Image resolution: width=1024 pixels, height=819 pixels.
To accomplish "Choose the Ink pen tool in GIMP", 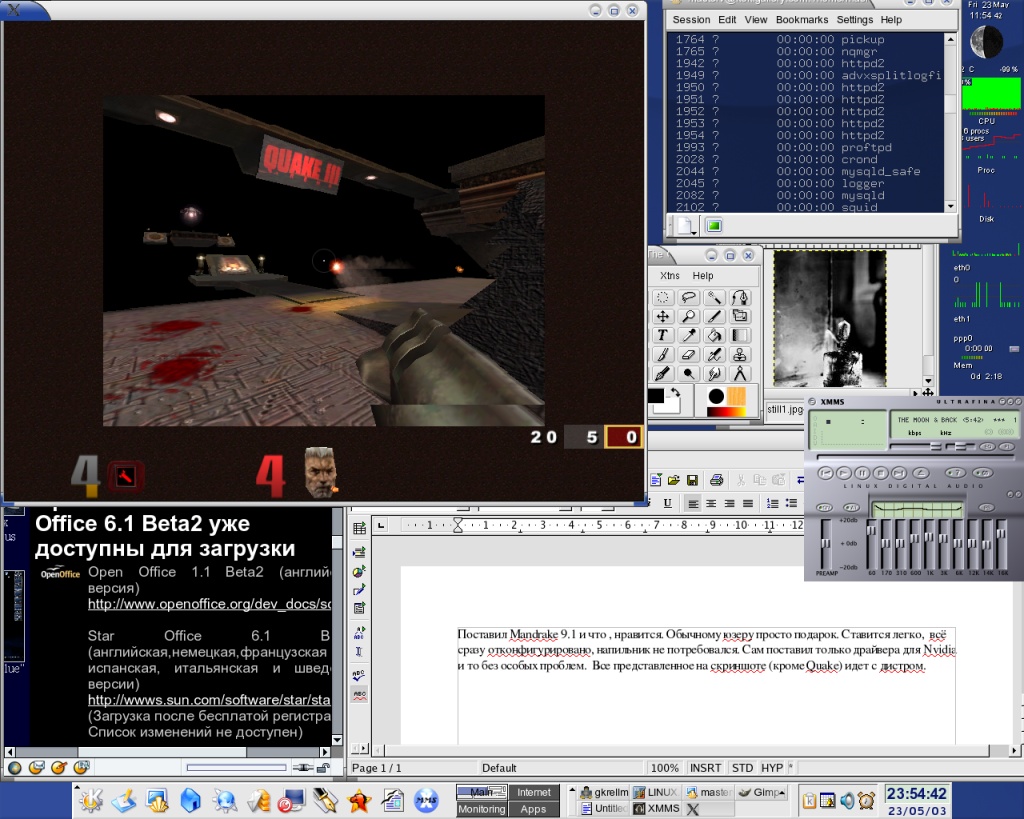I will (x=662, y=374).
